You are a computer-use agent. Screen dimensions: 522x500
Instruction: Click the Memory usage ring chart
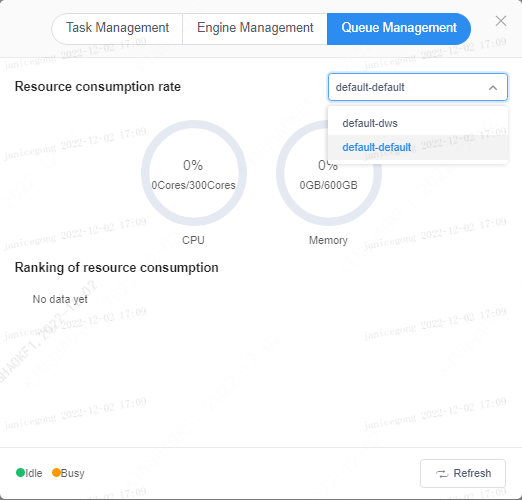[x=329, y=173]
